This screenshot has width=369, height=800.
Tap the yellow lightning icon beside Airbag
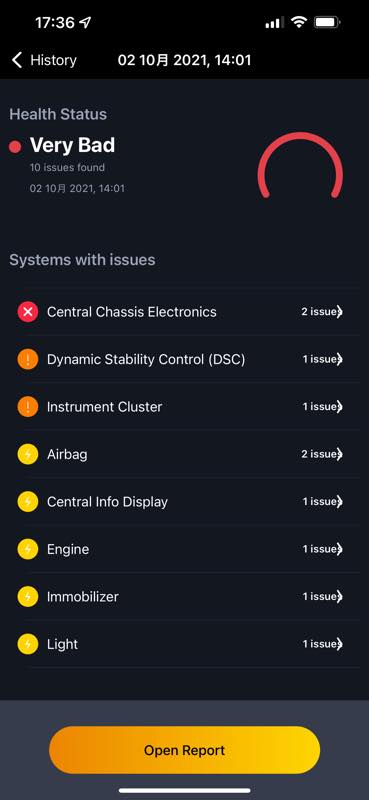[x=28, y=454]
